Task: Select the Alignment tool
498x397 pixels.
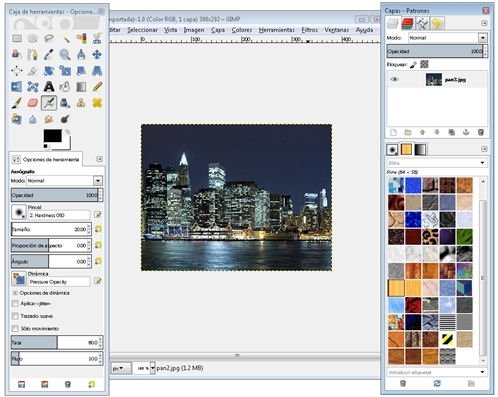Action: coord(17,70)
